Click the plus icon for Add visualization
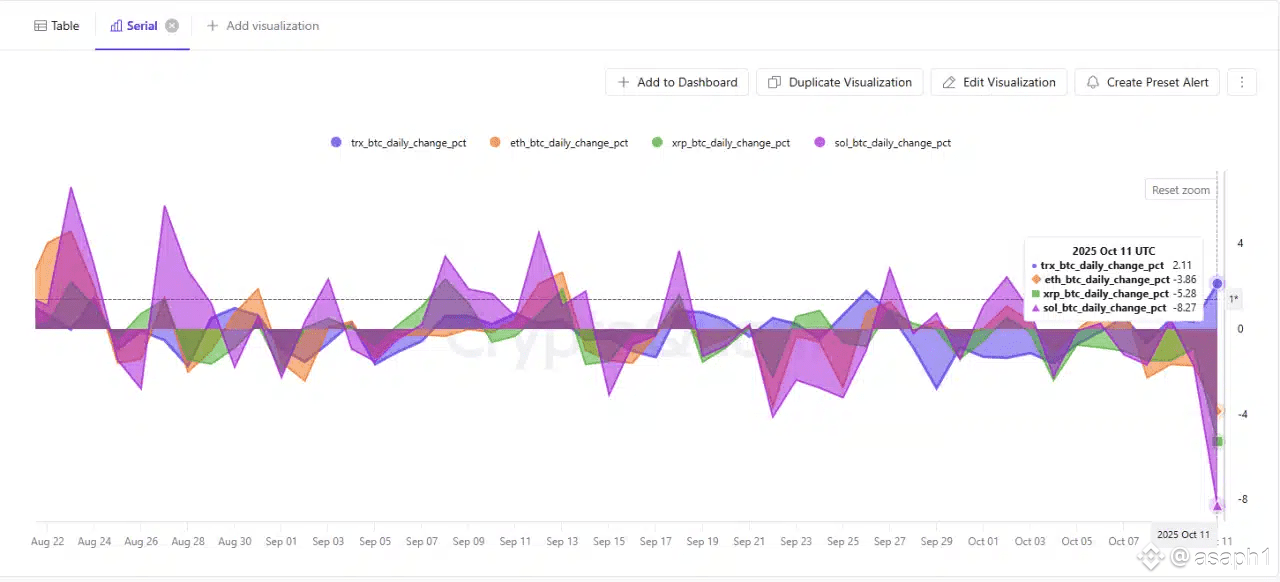The height and width of the screenshot is (582, 1280). click(x=212, y=26)
